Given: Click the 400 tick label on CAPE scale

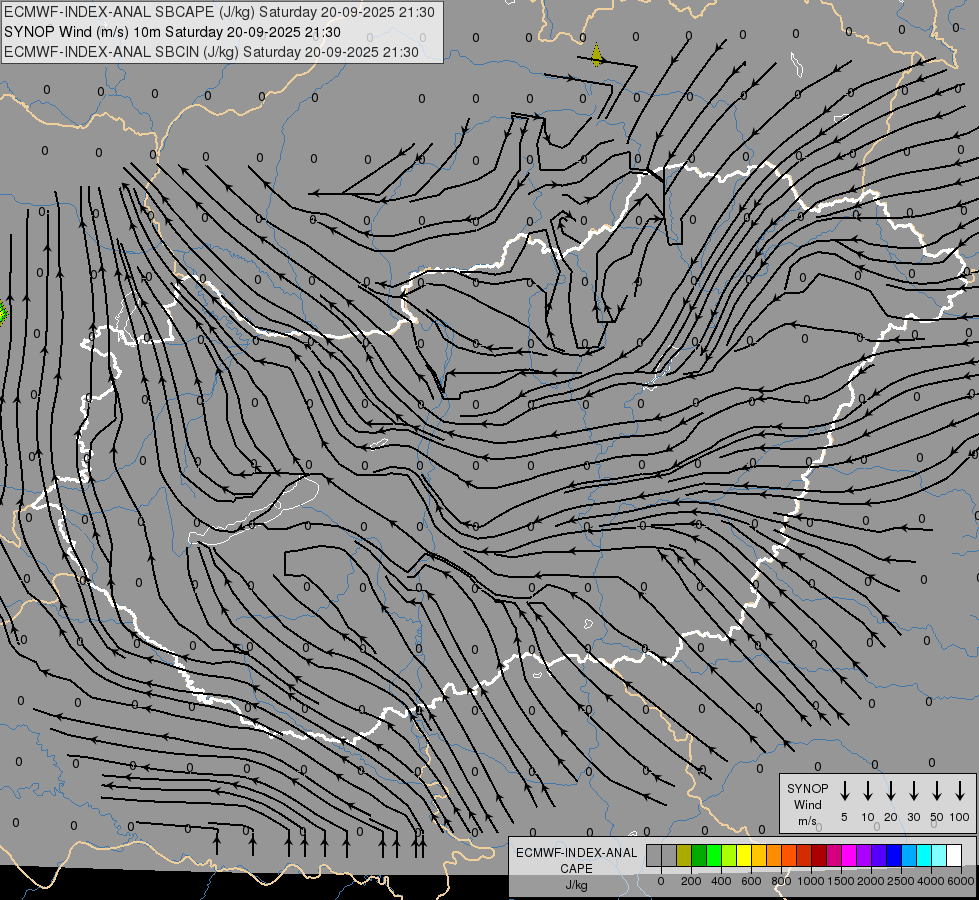Looking at the screenshot, I should coord(721,881).
